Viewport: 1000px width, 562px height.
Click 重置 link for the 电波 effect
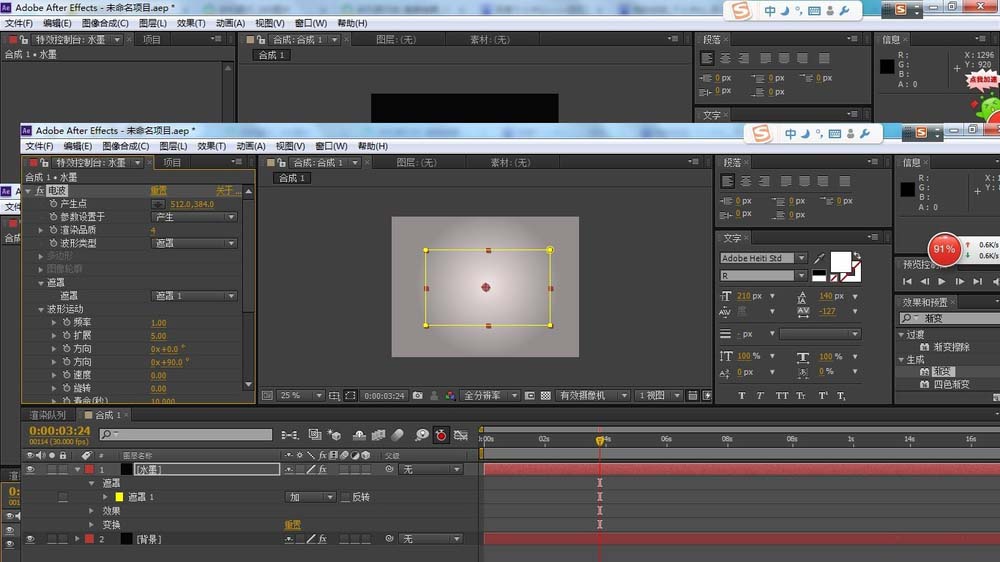(x=159, y=190)
